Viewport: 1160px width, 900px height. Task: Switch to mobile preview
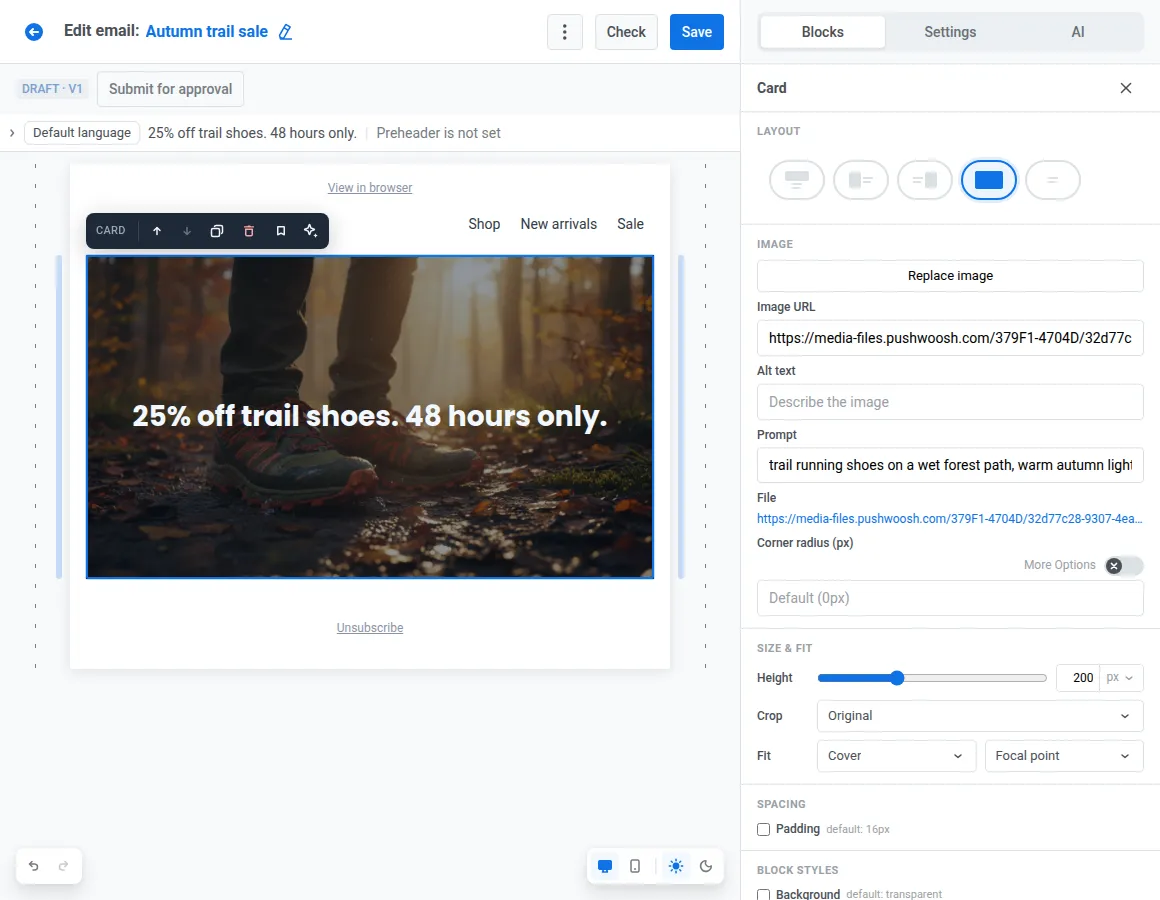(x=635, y=866)
